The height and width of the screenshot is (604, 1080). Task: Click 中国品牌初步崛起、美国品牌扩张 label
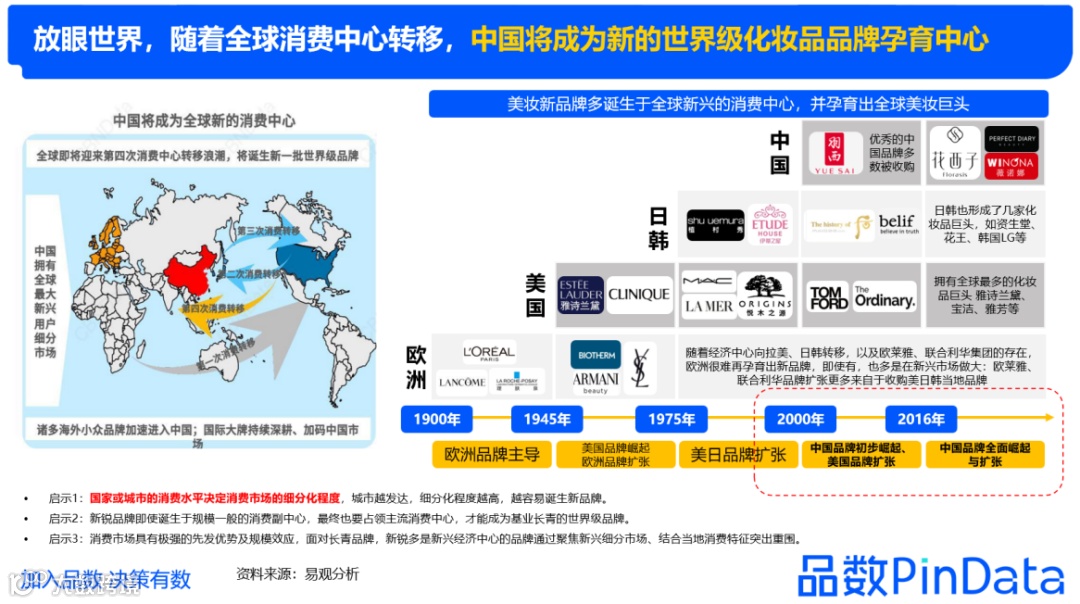861,455
